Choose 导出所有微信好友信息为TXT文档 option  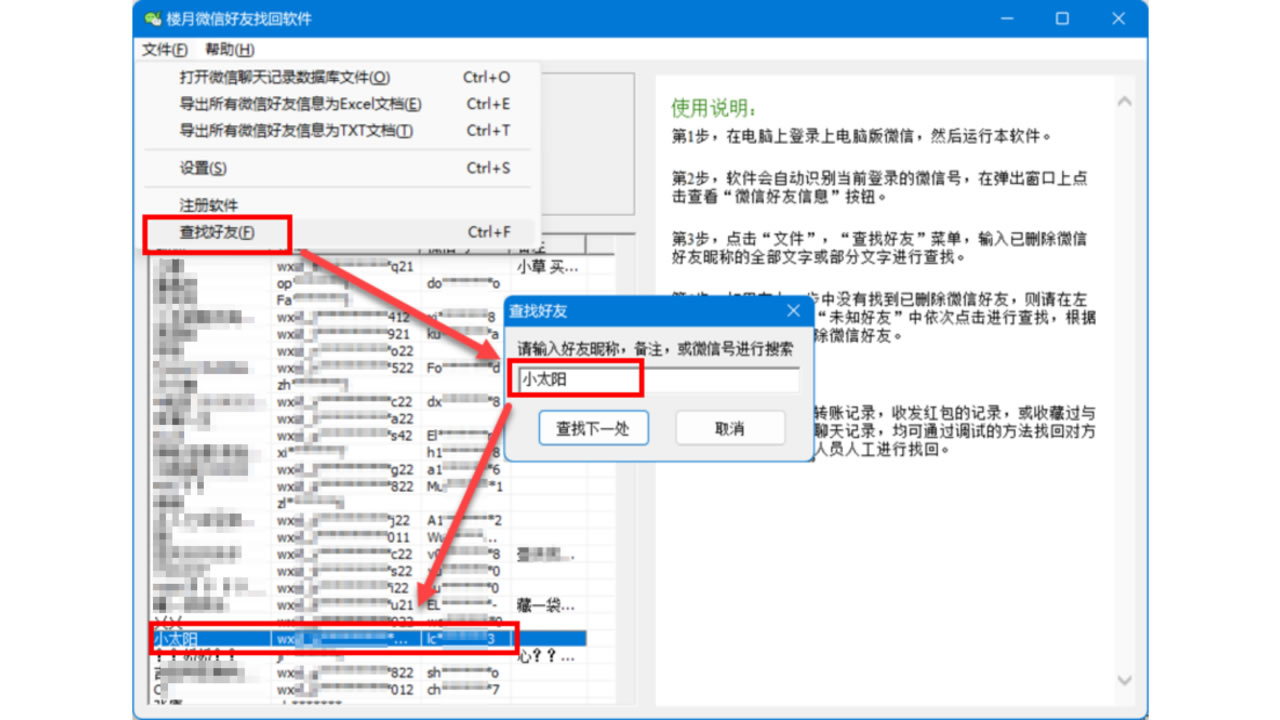296,130
